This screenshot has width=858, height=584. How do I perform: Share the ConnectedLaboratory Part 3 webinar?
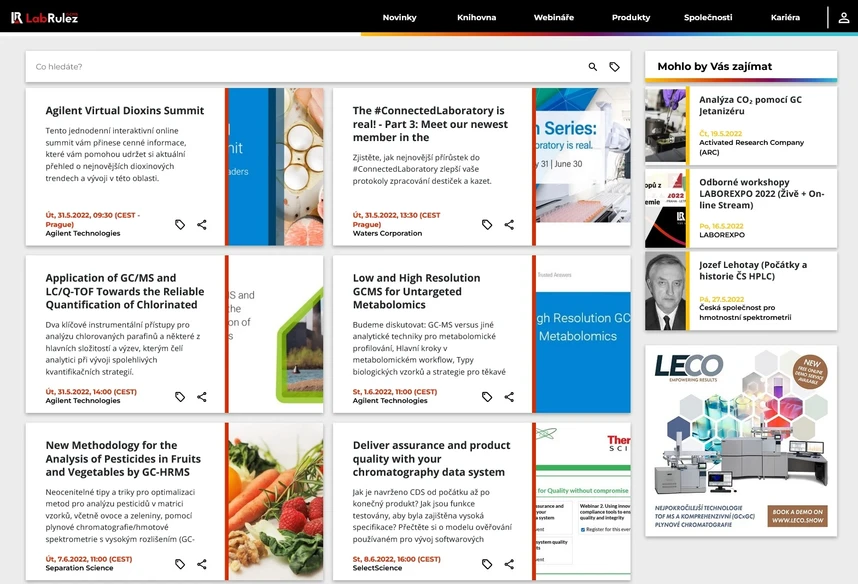click(x=508, y=225)
